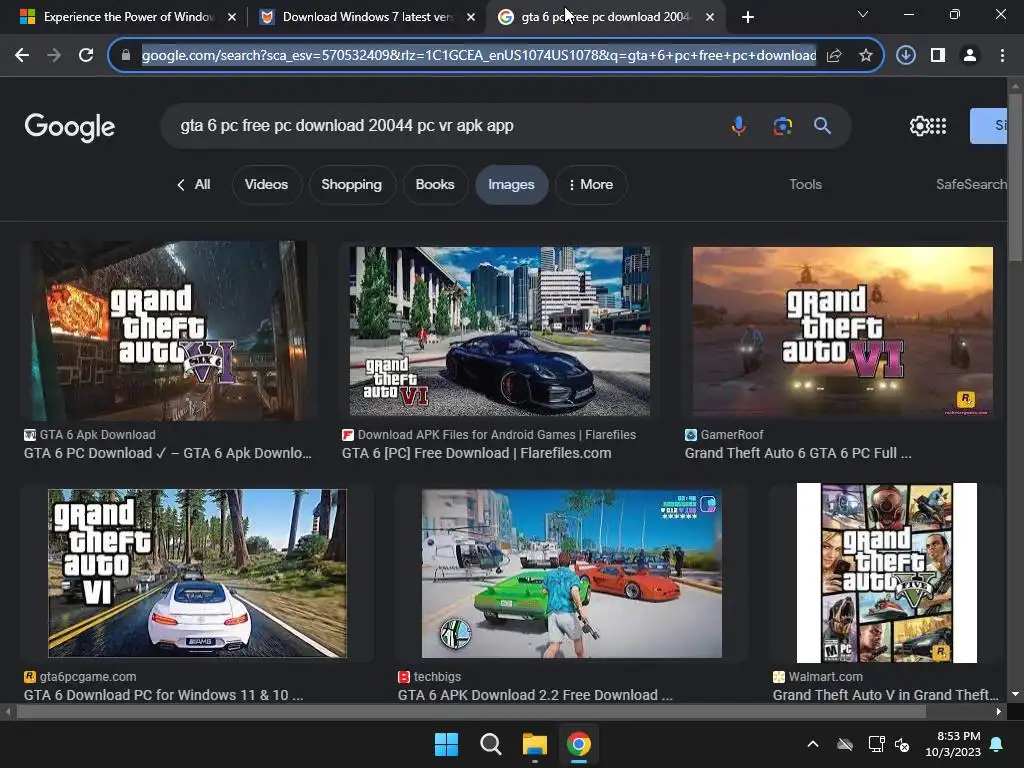Expand the More search filters menu
1024x768 pixels.
click(591, 185)
